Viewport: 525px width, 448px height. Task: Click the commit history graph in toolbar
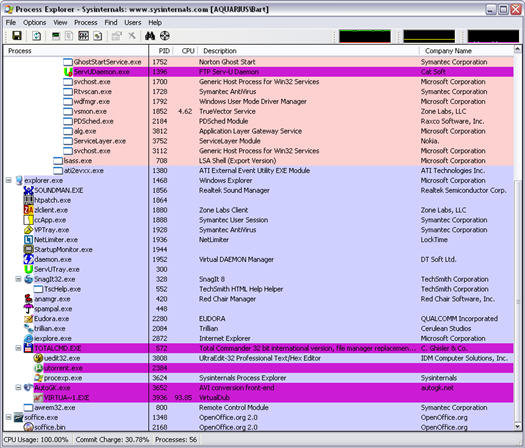coord(429,36)
